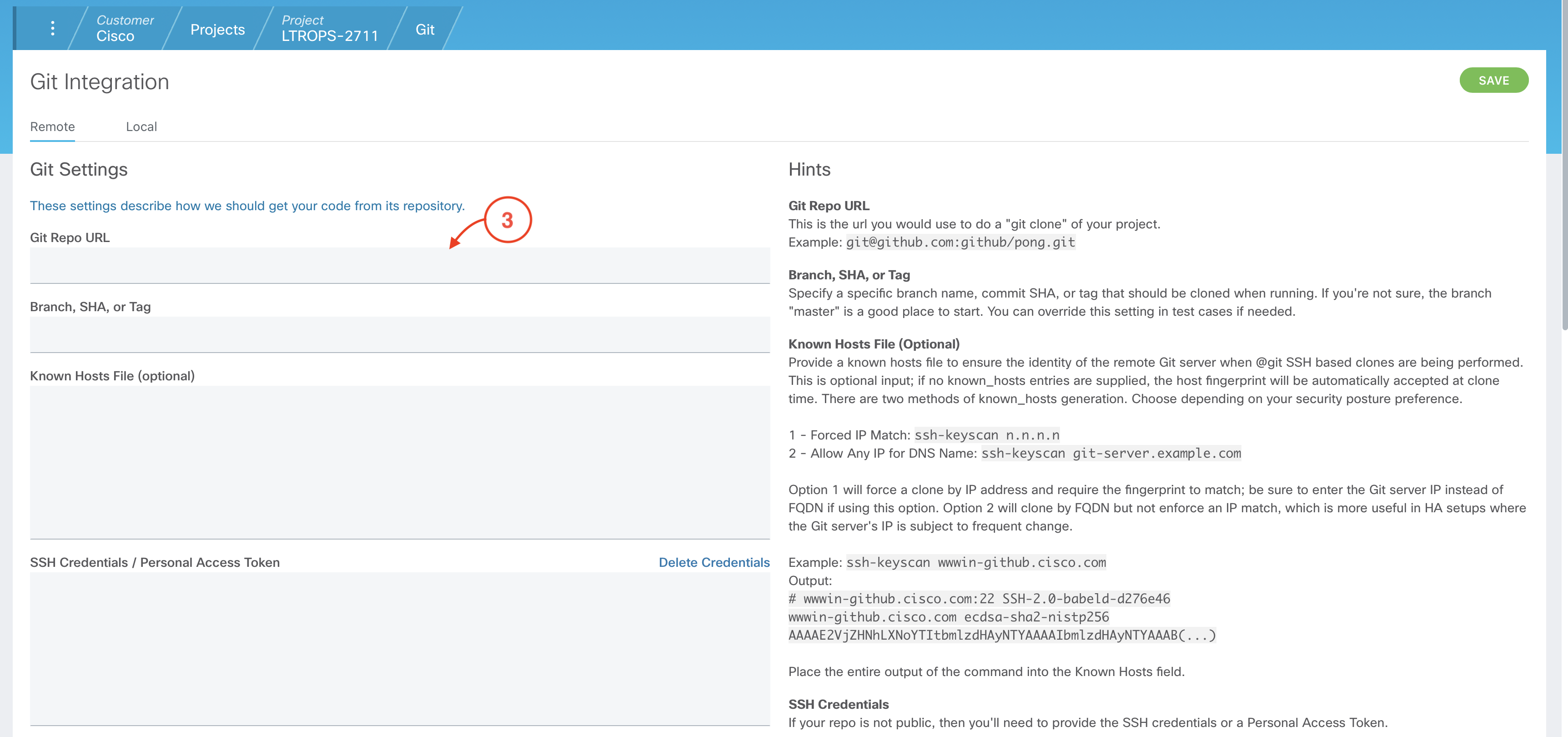Open the Project LTROPS-2711 breadcrumb
Viewport: 1568px width, 737px height.
tap(329, 29)
